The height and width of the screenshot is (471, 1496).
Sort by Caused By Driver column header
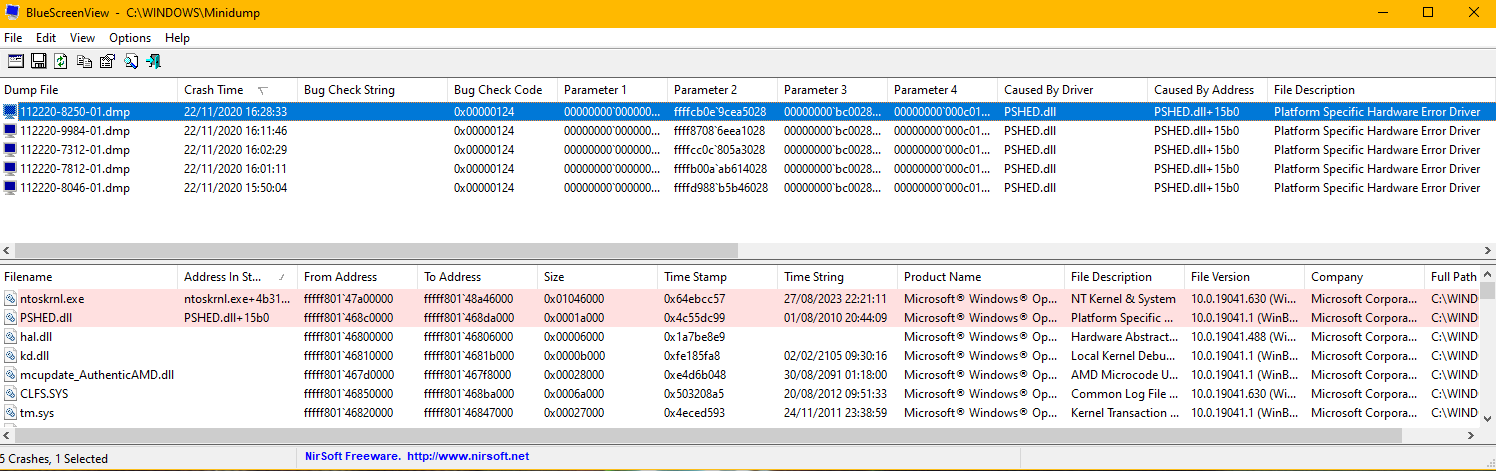click(1073, 90)
